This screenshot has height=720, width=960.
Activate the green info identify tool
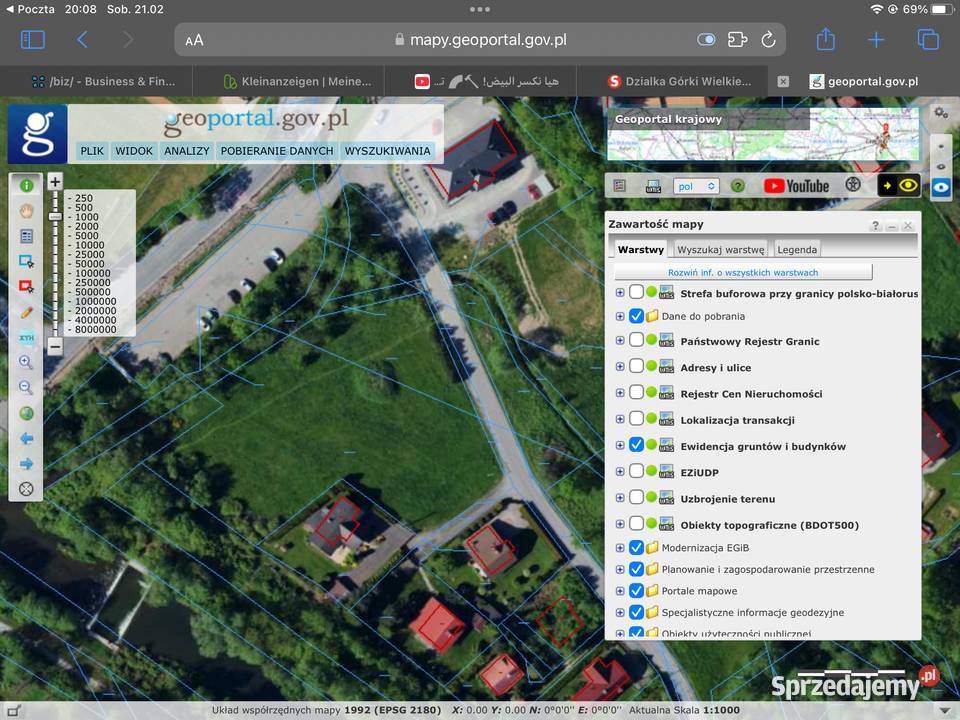click(x=26, y=185)
